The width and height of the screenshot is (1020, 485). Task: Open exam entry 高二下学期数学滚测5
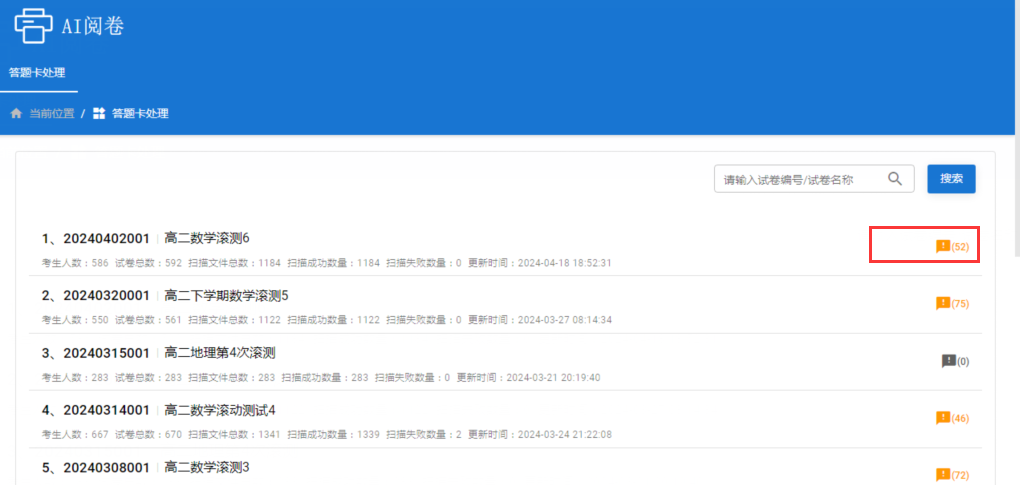[x=226, y=295]
